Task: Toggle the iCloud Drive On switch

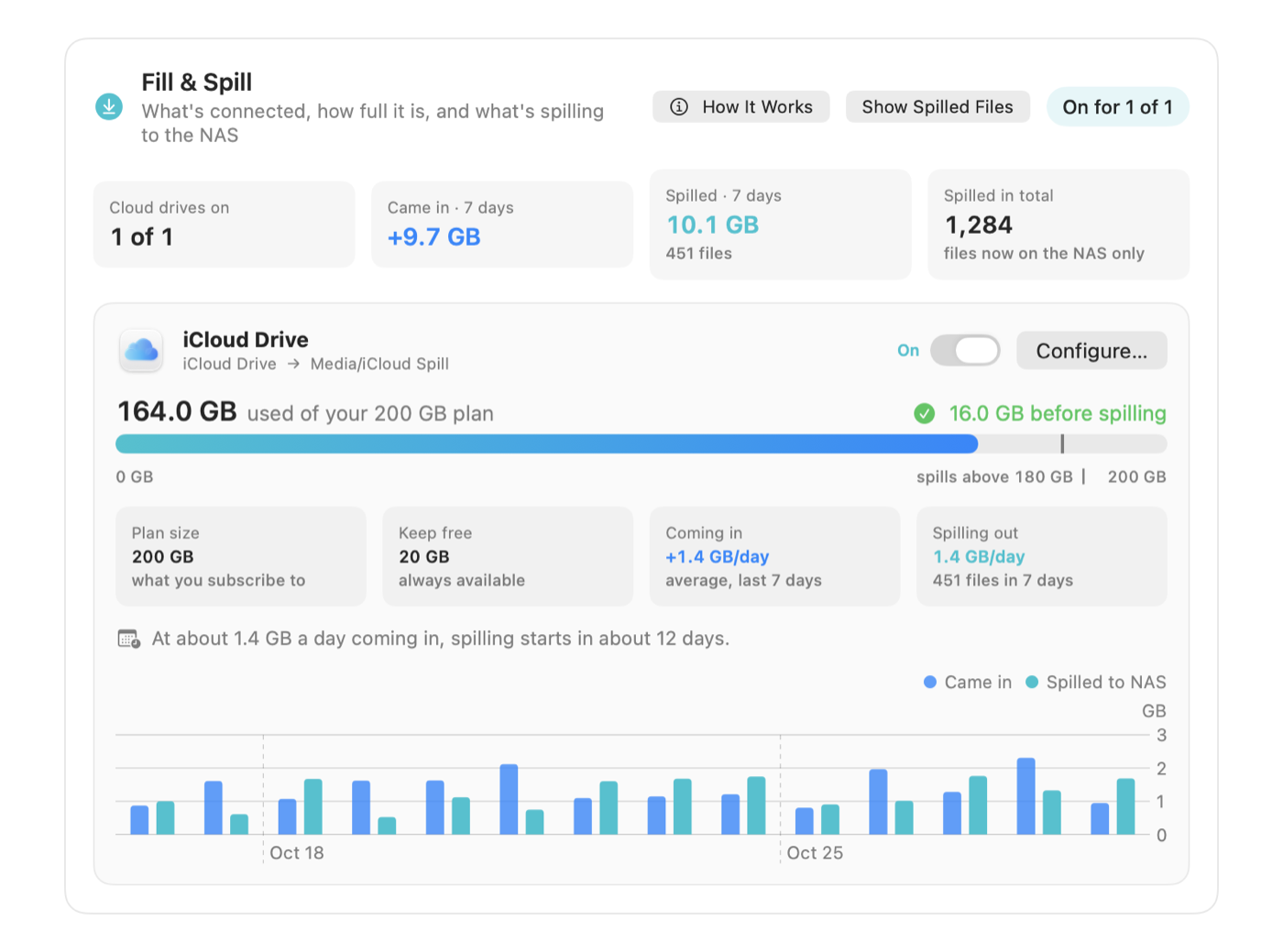Action: [x=965, y=350]
